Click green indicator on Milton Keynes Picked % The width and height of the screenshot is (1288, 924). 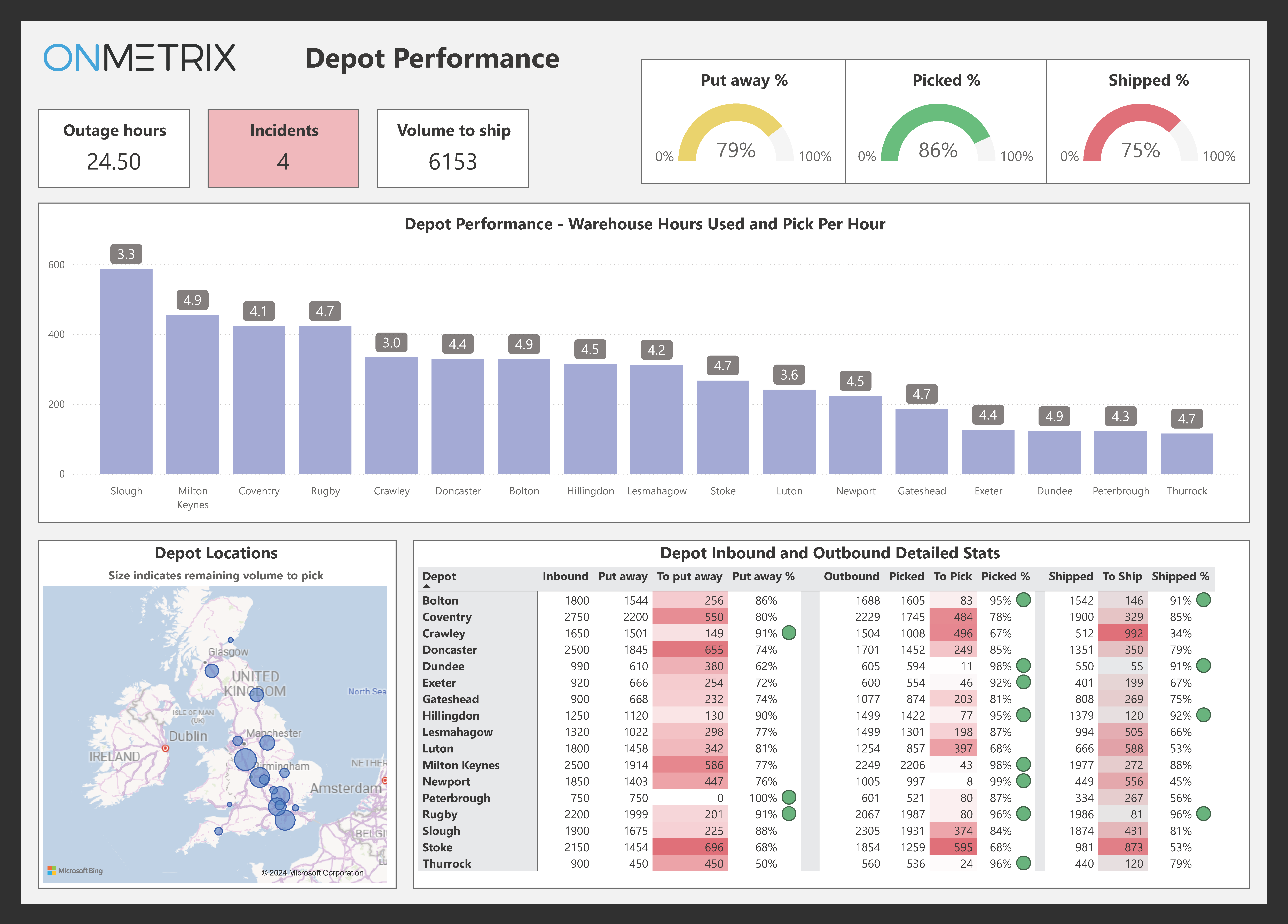point(1023,765)
